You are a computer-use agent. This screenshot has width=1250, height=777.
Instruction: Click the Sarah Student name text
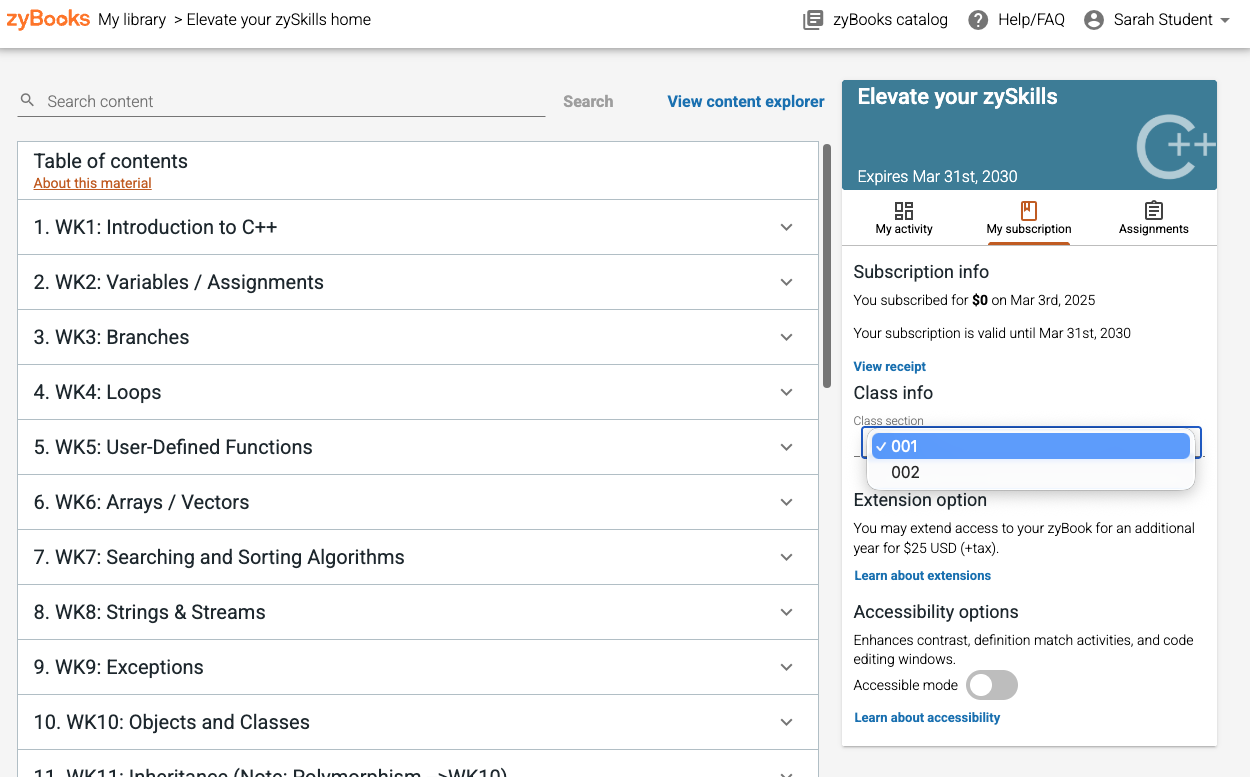point(1163,20)
